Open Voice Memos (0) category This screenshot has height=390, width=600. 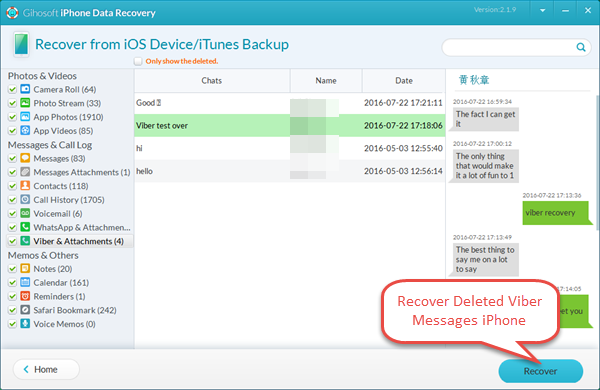point(64,324)
